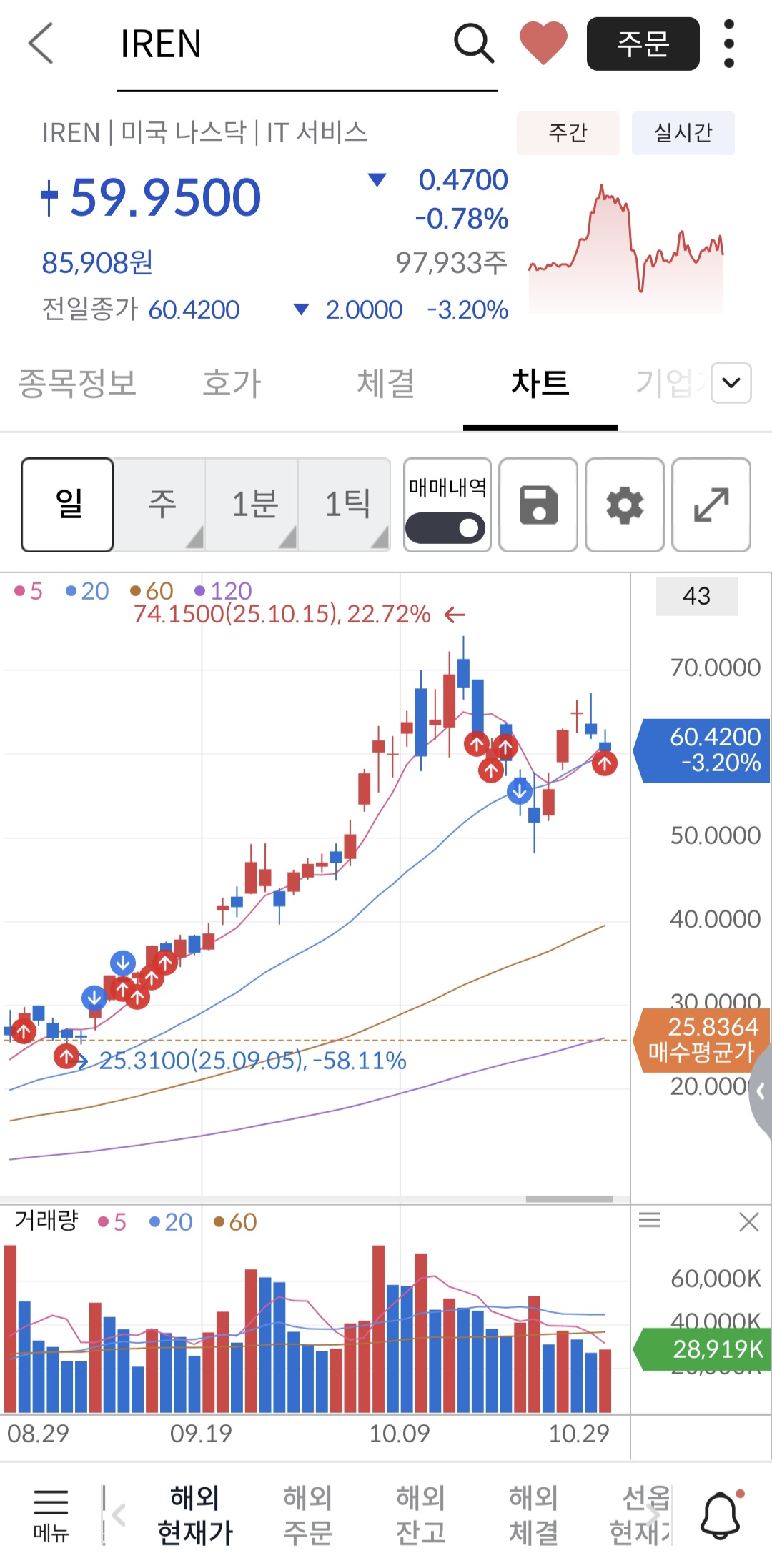The height and width of the screenshot is (1568, 772).
Task: Open the 주 weekly period dropdown
Action: tap(160, 505)
